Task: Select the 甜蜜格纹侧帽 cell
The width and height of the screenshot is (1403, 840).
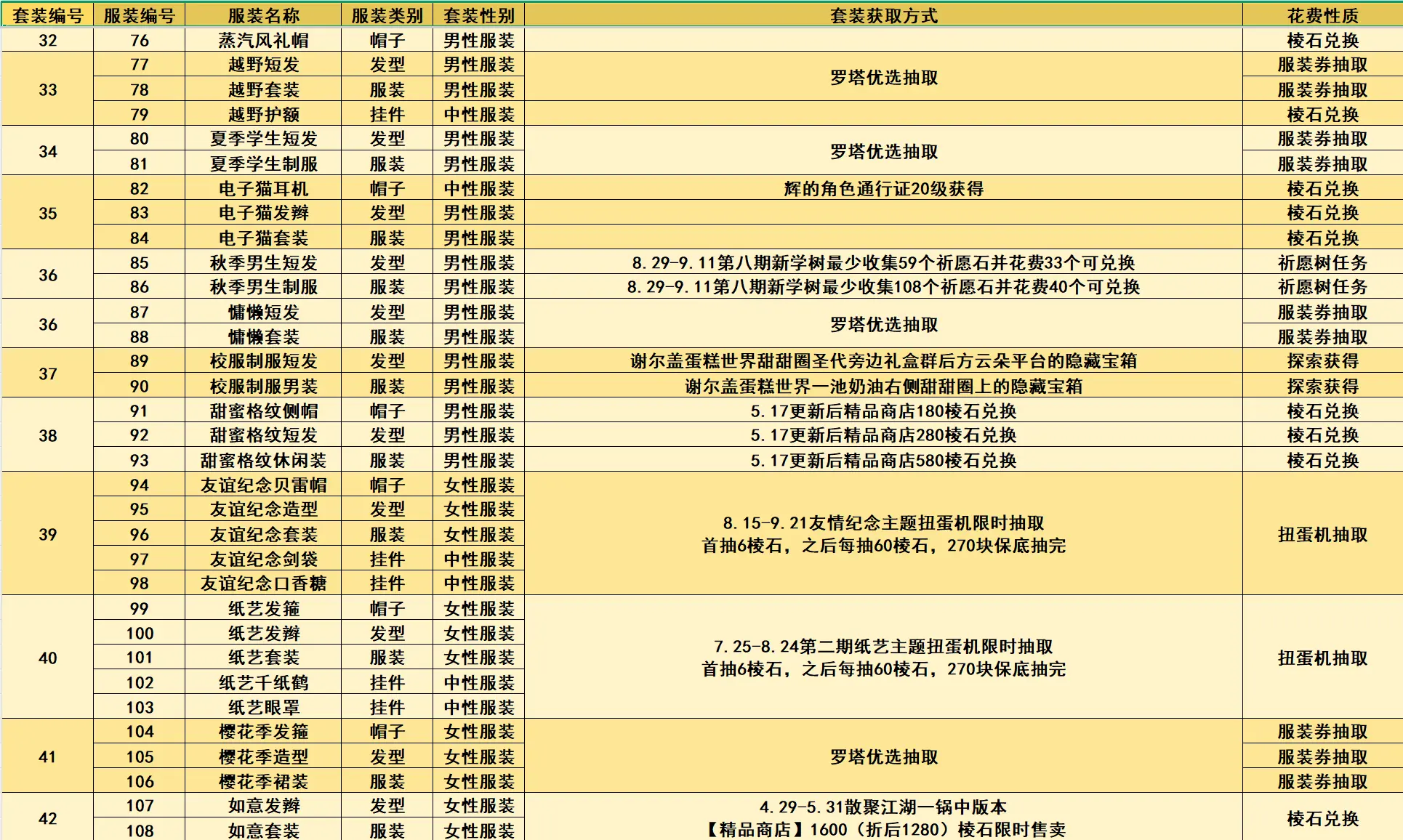Action: pyautogui.click(x=263, y=411)
